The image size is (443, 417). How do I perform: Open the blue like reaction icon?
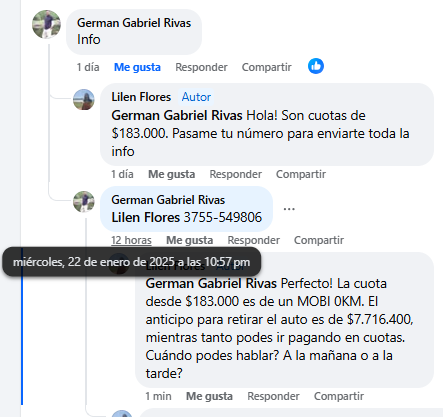[x=316, y=66]
